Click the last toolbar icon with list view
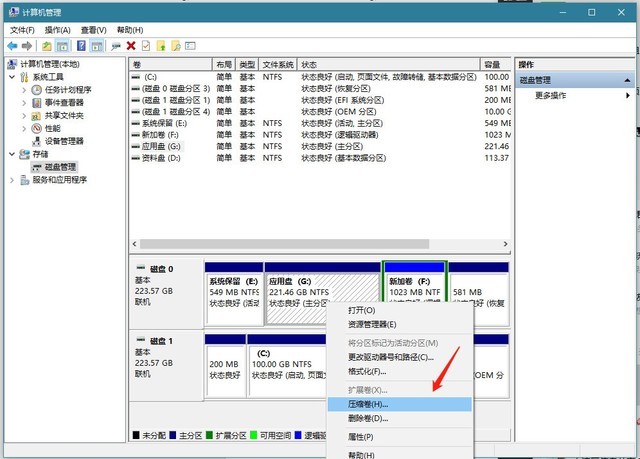 tap(191, 46)
